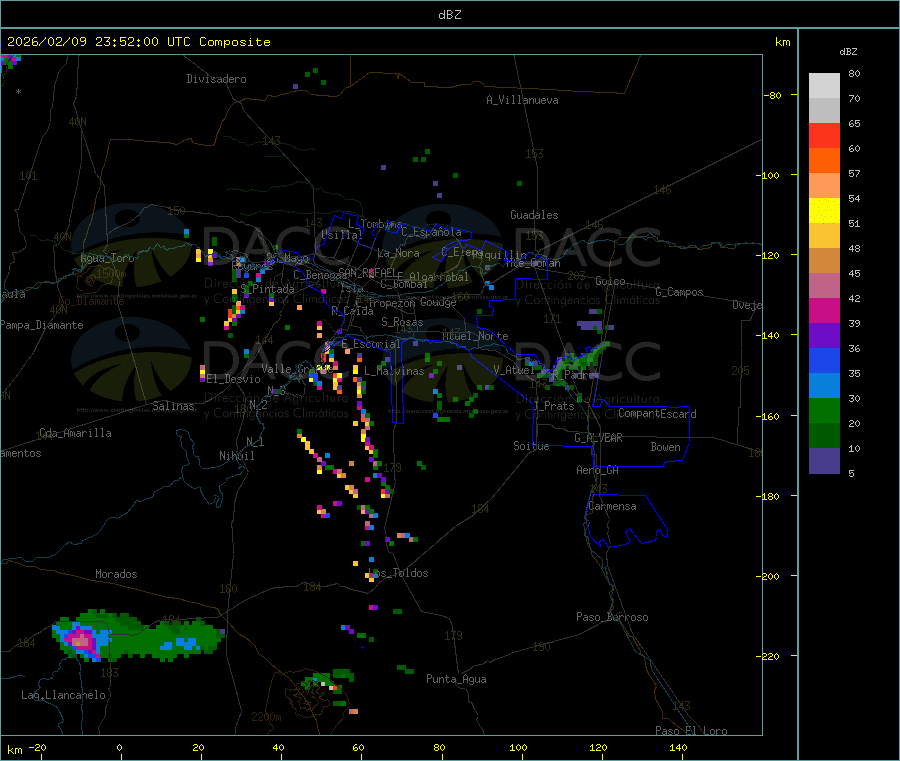Select the purple 36–39 dBZ legend swatch
900x761 pixels.
[x=824, y=336]
